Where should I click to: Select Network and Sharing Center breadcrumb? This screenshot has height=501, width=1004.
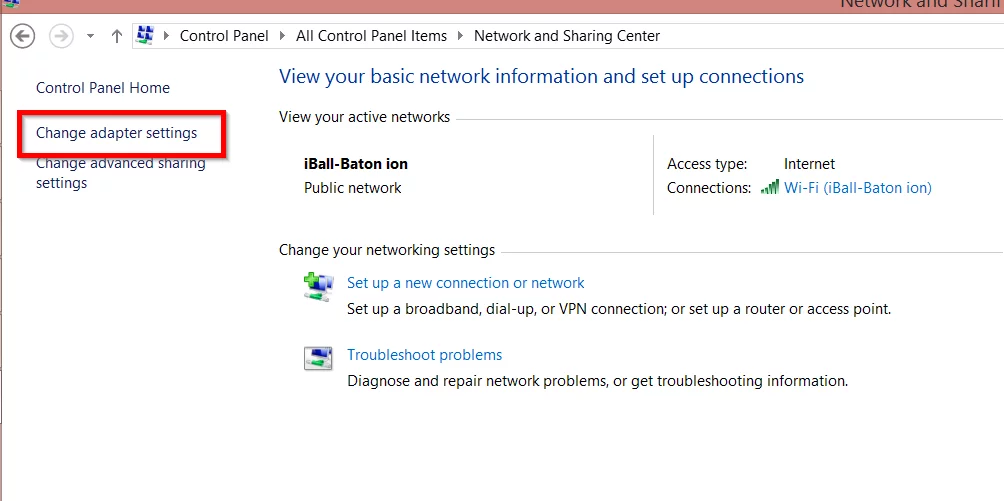567,36
